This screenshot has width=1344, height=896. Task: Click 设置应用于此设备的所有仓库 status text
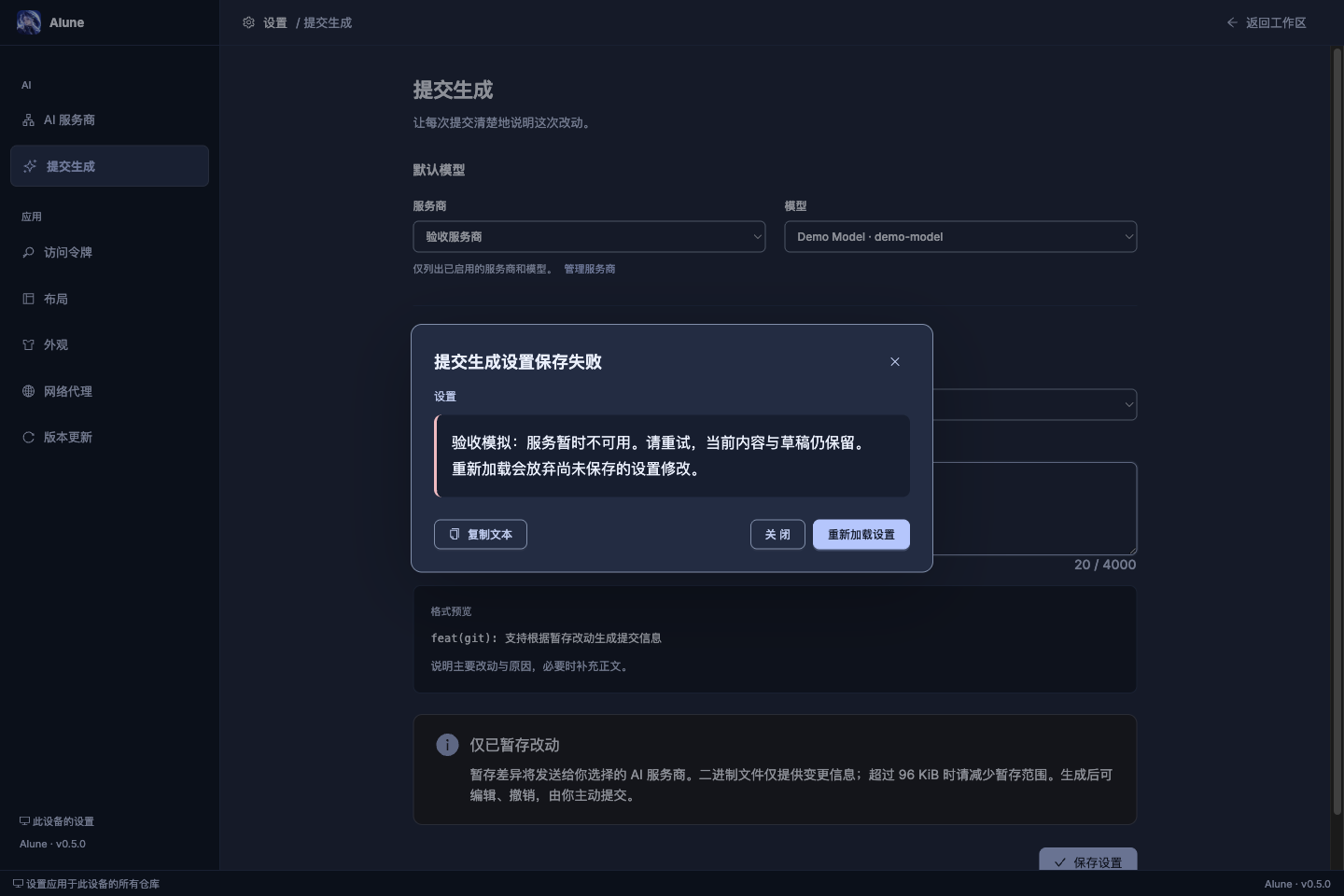coord(92,884)
